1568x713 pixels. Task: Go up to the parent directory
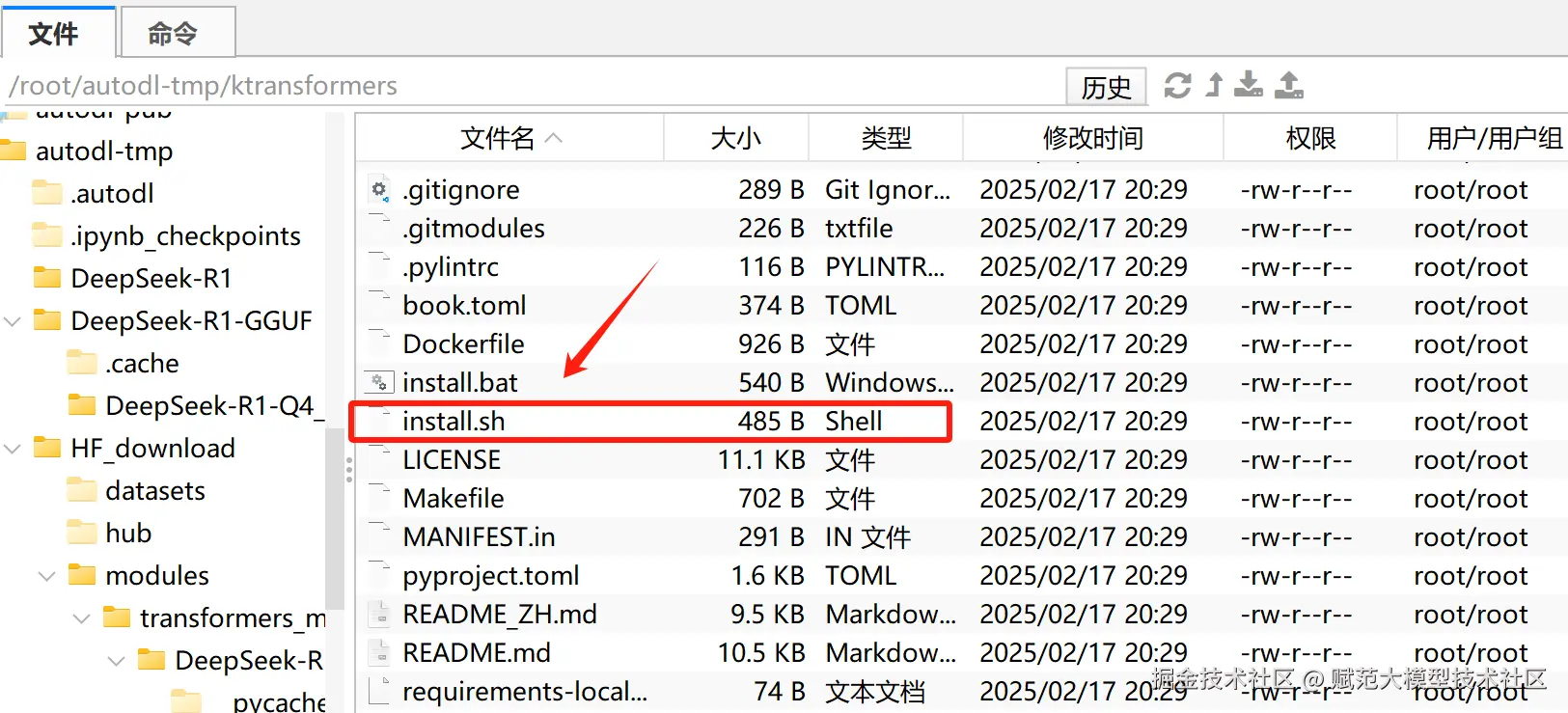pyautogui.click(x=1214, y=86)
